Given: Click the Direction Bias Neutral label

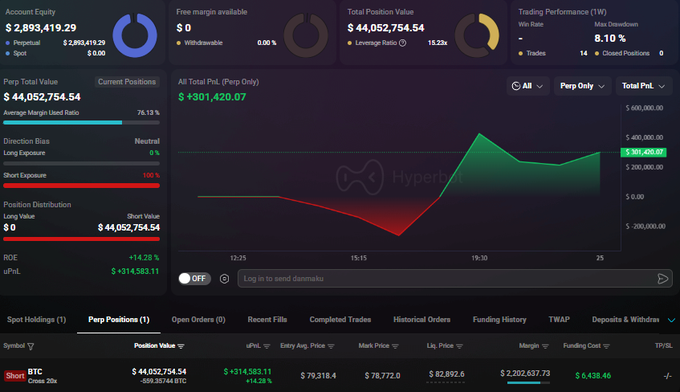Looking at the screenshot, I should (x=147, y=141).
